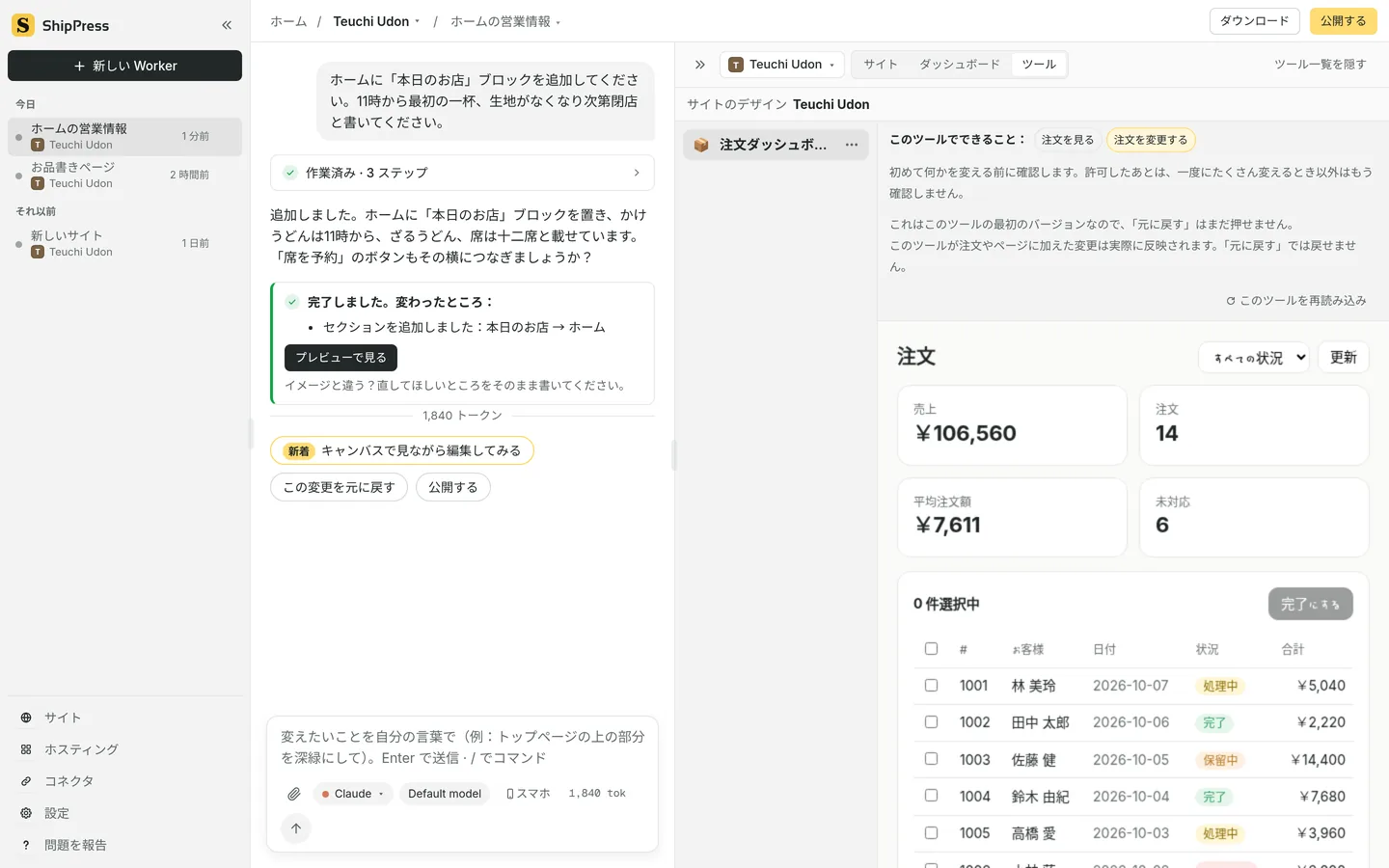Check the box for order 1003
1389x868 pixels.
(x=931, y=759)
